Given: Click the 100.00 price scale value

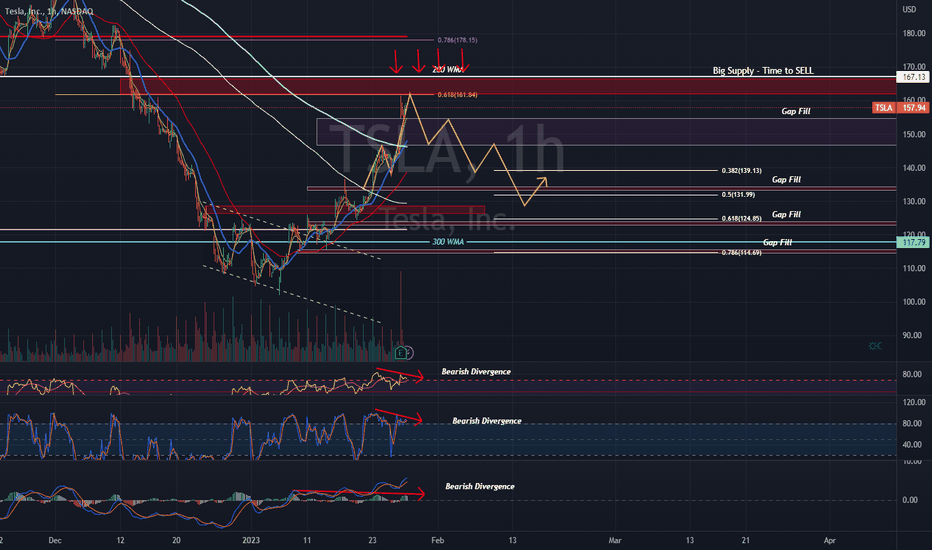Looking at the screenshot, I should pos(914,302).
